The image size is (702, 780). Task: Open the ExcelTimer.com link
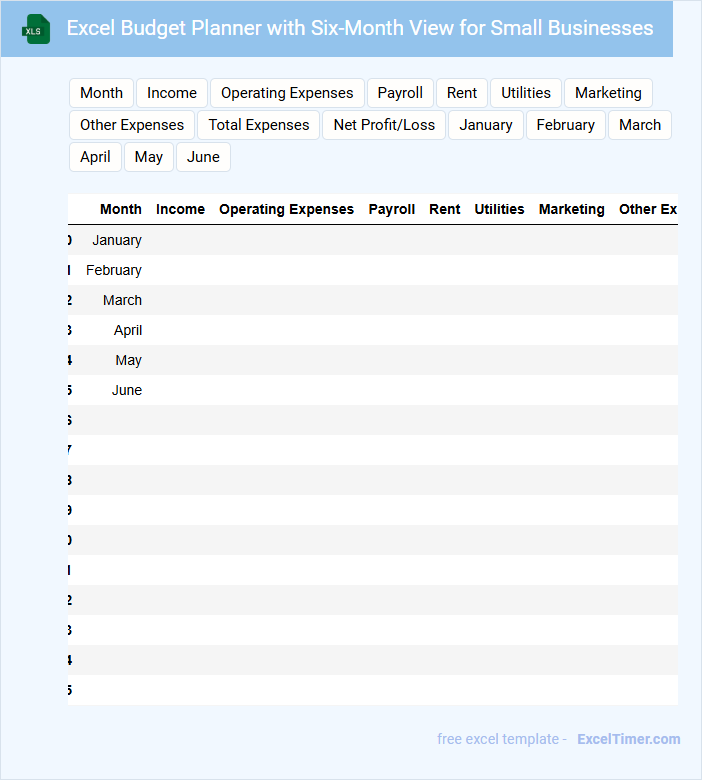(x=628, y=739)
